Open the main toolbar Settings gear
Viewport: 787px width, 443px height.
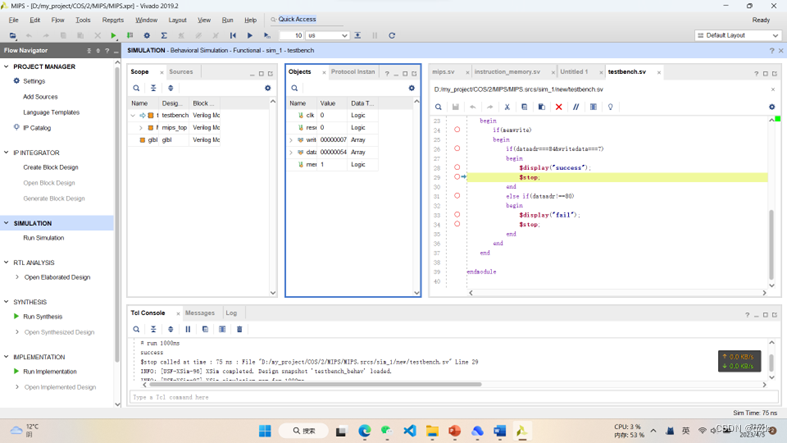[x=147, y=36]
